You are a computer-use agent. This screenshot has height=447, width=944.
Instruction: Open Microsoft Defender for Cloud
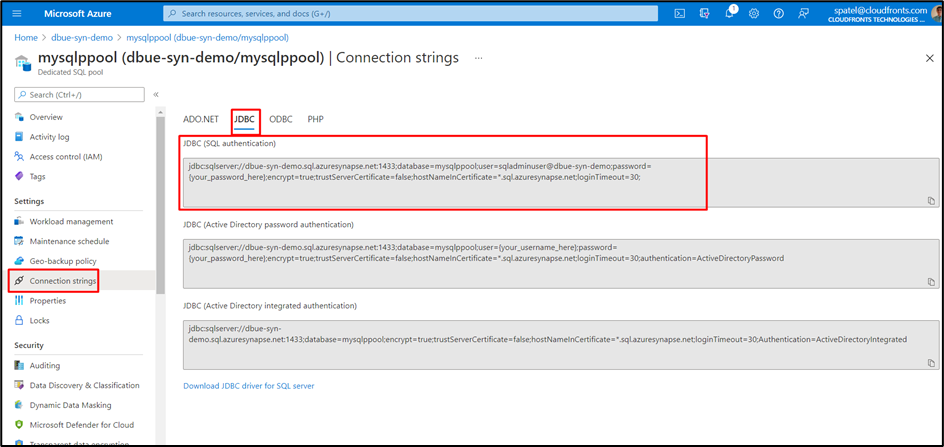(x=82, y=425)
